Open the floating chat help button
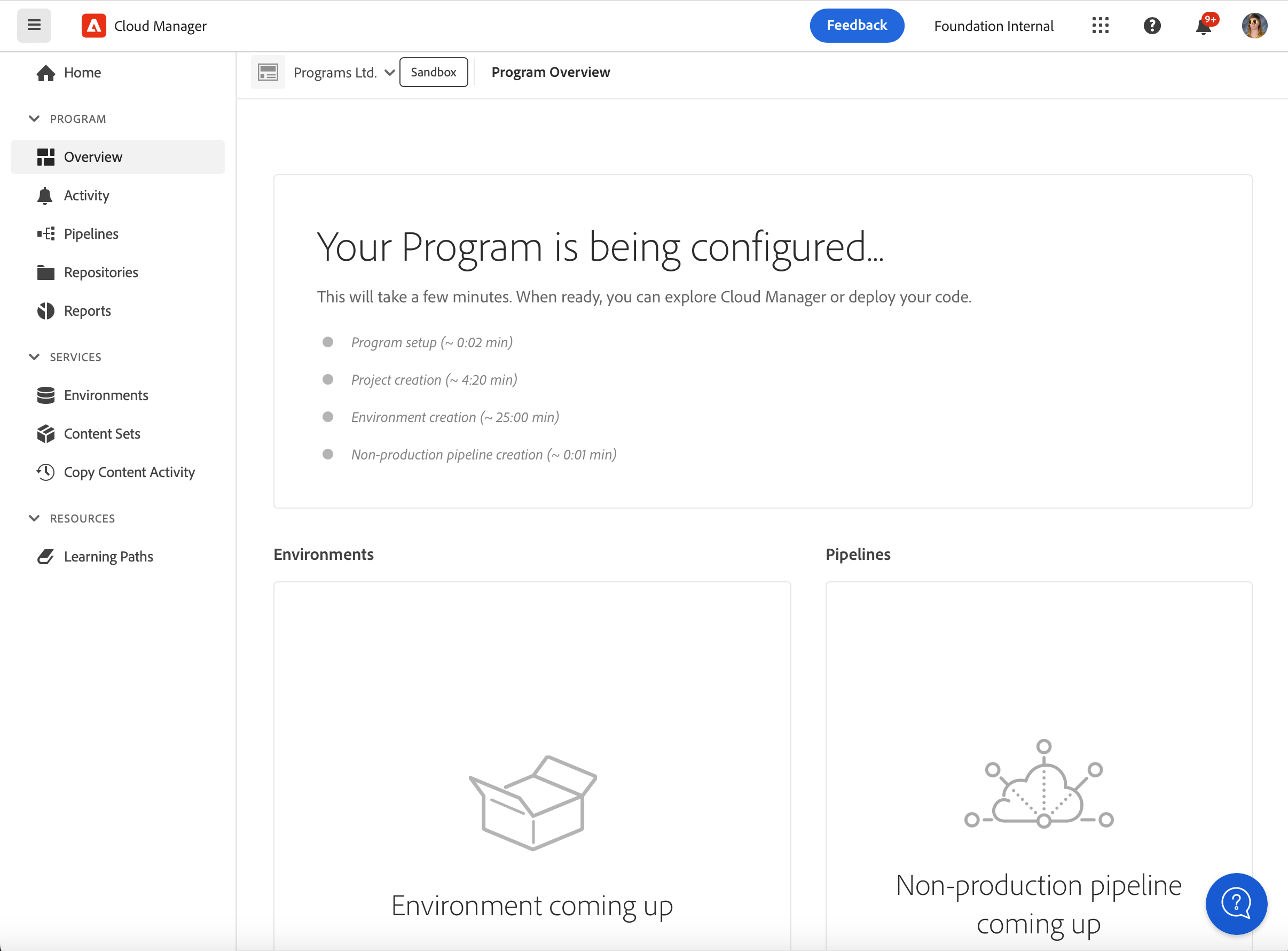Image resolution: width=1288 pixels, height=951 pixels. pyautogui.click(x=1236, y=903)
